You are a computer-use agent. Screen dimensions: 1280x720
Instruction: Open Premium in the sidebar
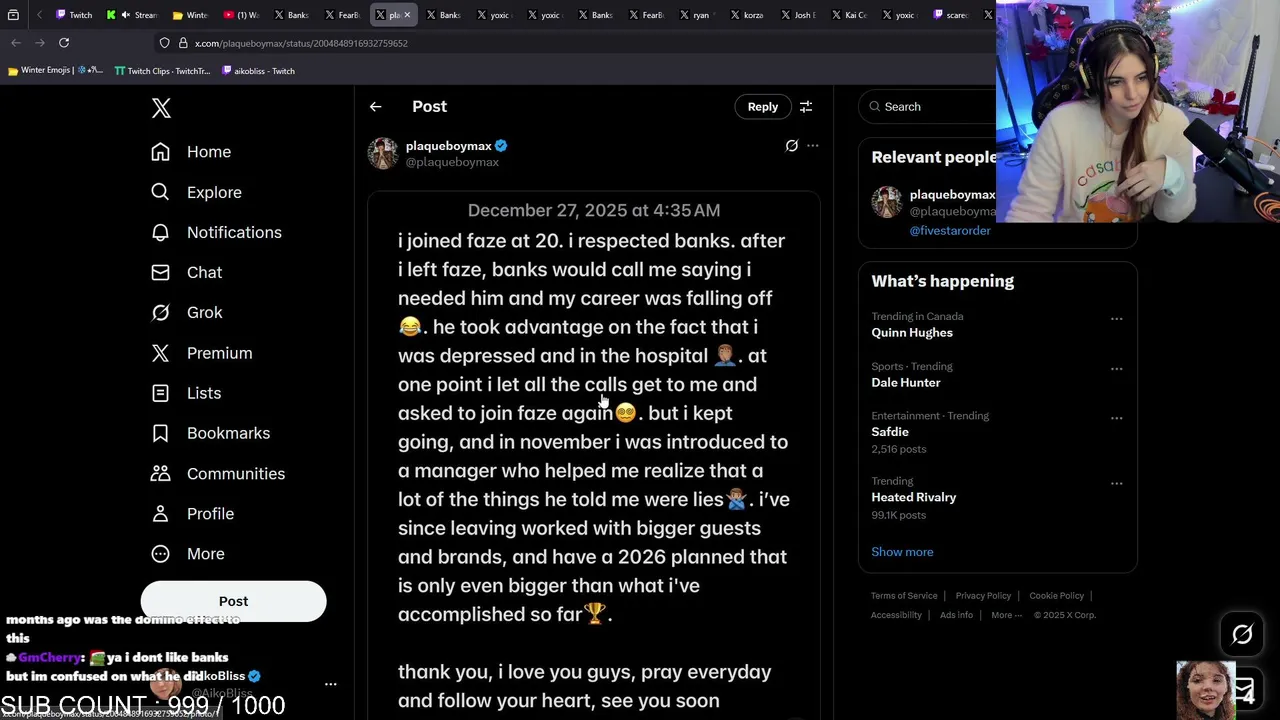pyautogui.click(x=201, y=353)
